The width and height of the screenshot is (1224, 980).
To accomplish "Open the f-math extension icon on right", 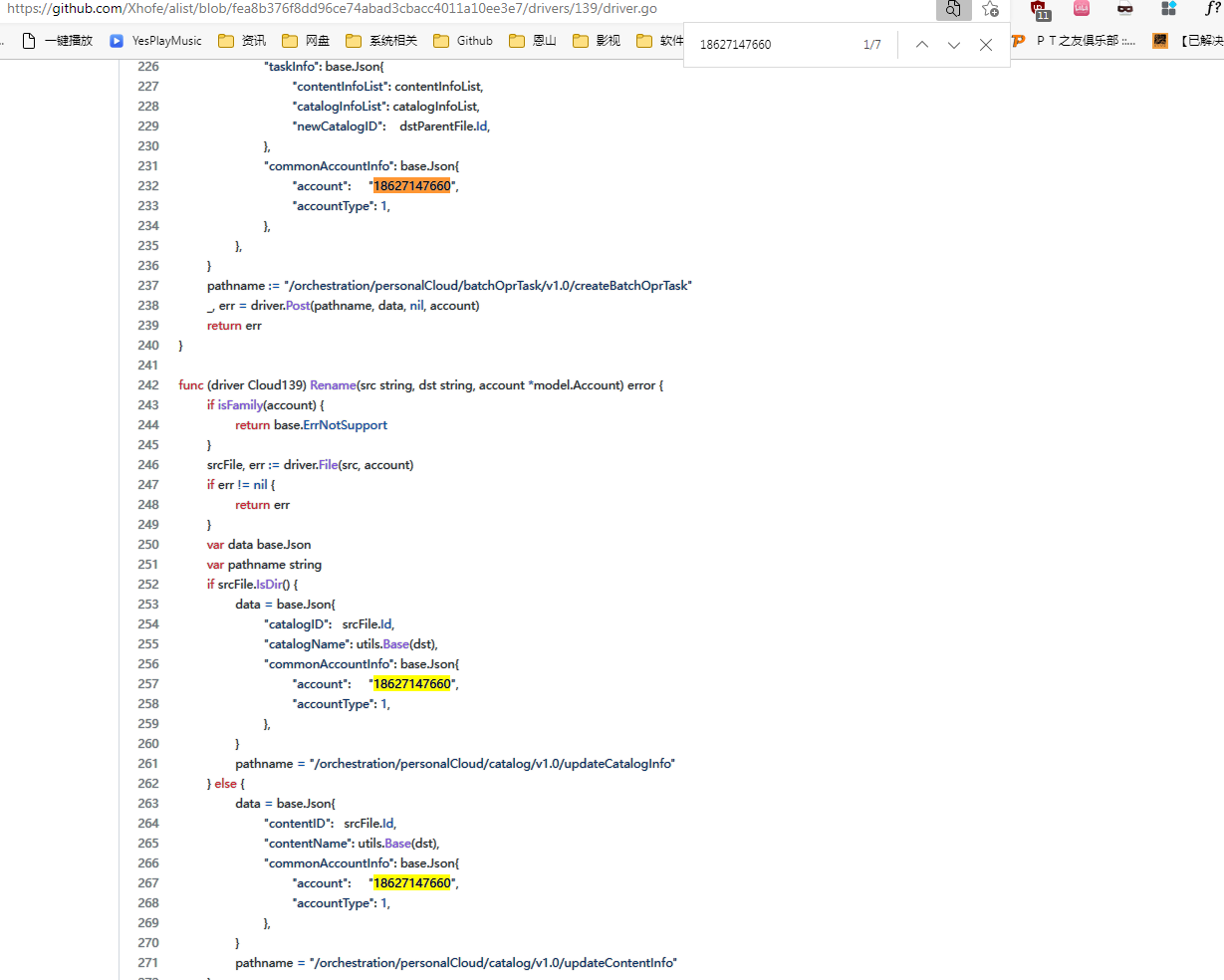I will (1214, 10).
